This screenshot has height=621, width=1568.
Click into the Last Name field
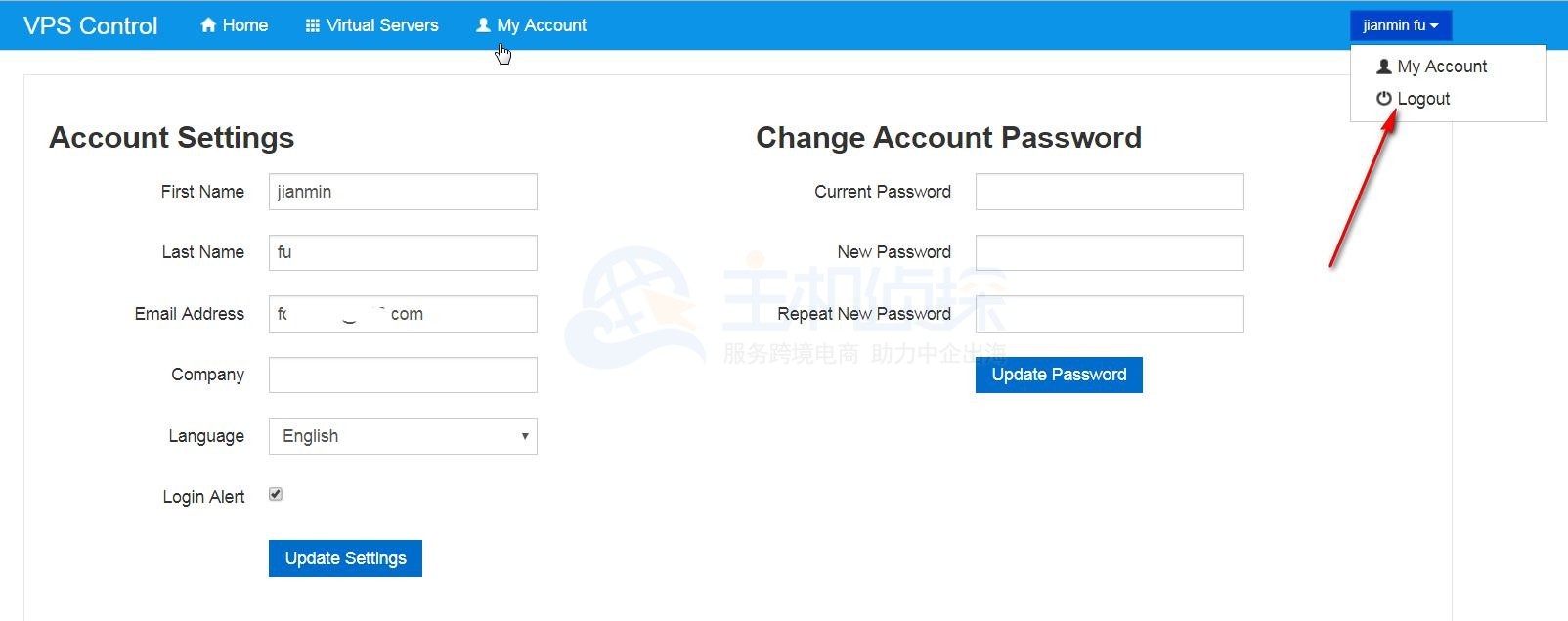403,252
